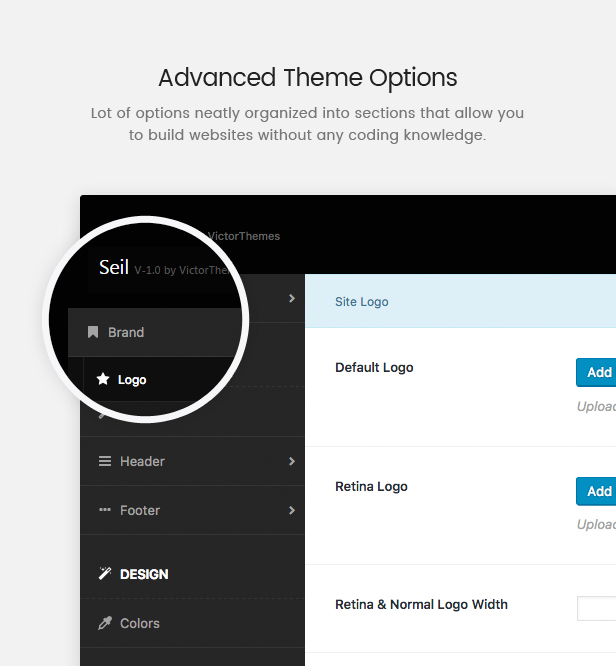The image size is (616, 672).
Task: Click the chevron arrow above Brand row
Action: coord(292,298)
